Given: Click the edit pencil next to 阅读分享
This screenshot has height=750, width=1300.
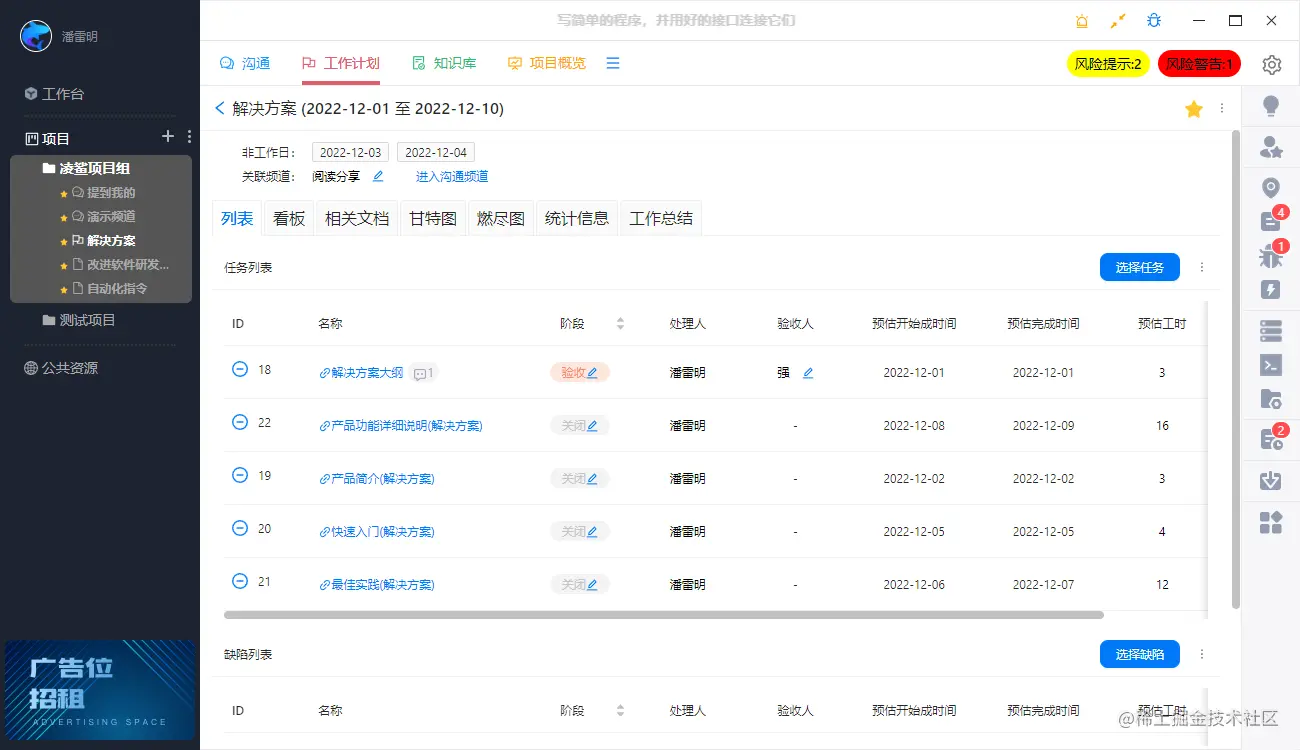Looking at the screenshot, I should (378, 177).
